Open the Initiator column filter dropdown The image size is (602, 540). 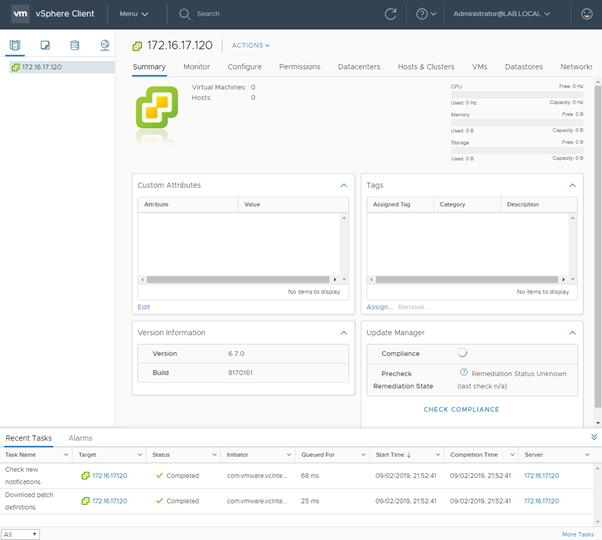[x=289, y=455]
